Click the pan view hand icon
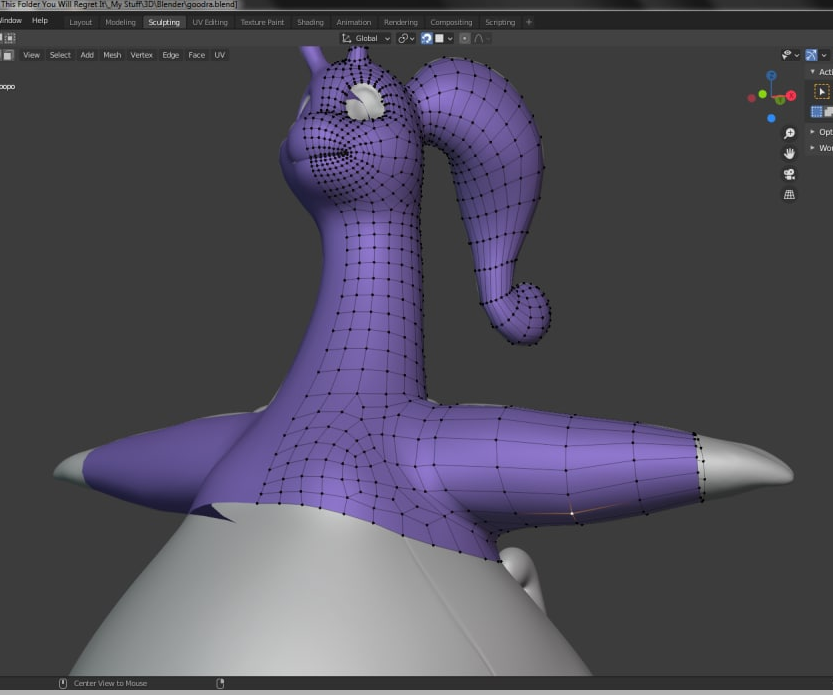Viewport: 833px width, 695px height. (x=789, y=154)
